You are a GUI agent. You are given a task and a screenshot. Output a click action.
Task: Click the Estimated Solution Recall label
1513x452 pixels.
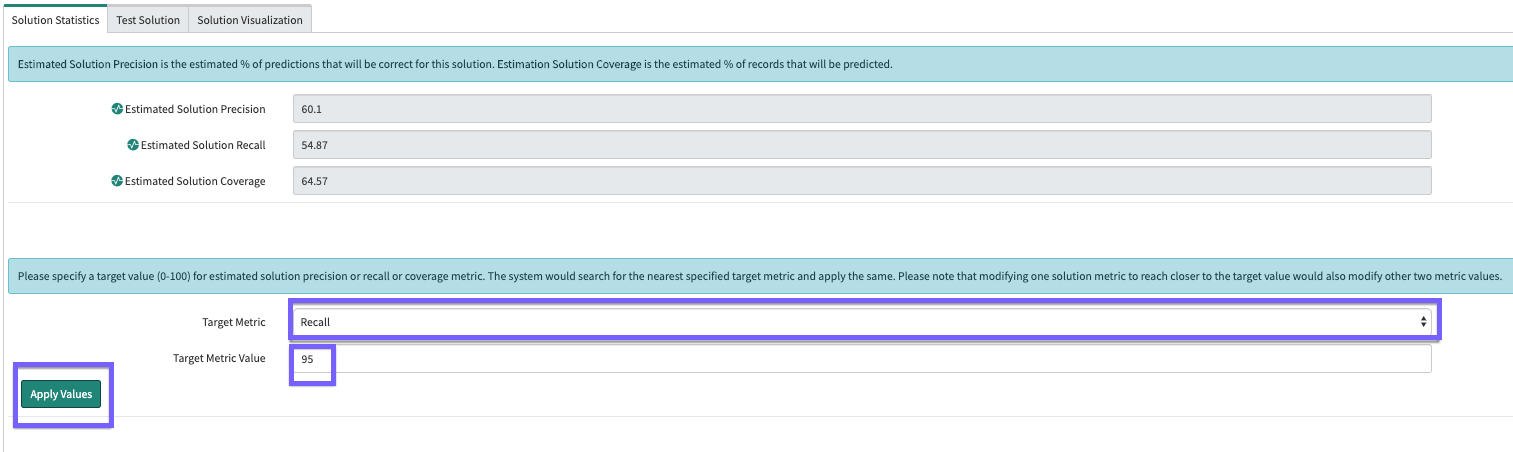pos(203,145)
